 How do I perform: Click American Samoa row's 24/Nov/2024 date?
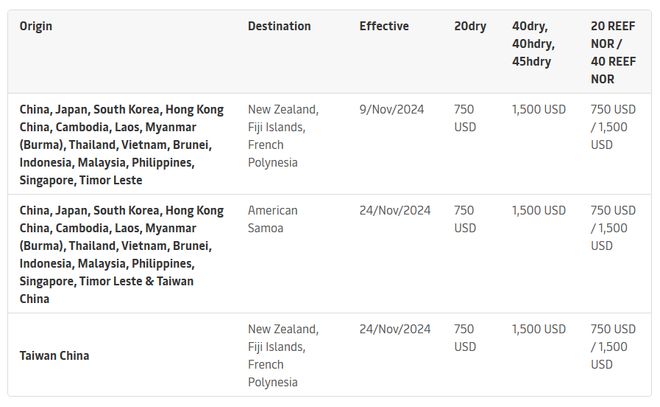[395, 210]
